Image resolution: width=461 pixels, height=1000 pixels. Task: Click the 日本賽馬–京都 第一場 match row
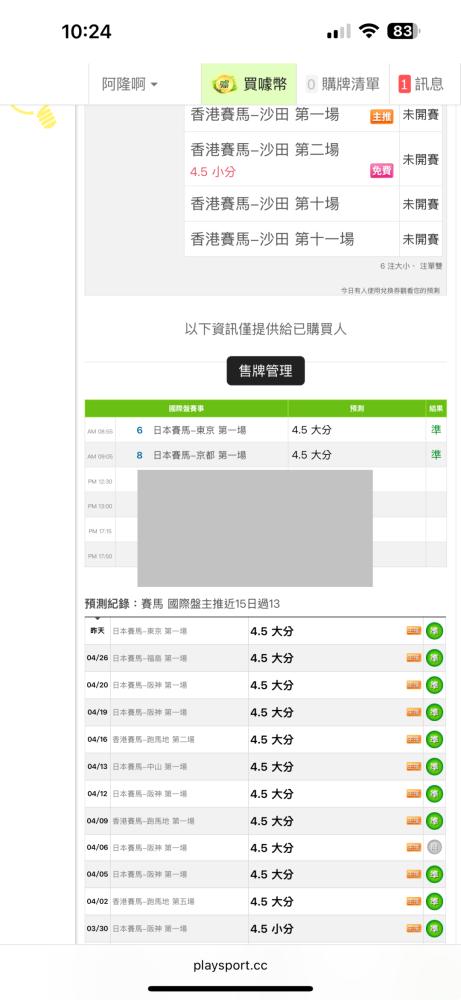[x=265, y=455]
